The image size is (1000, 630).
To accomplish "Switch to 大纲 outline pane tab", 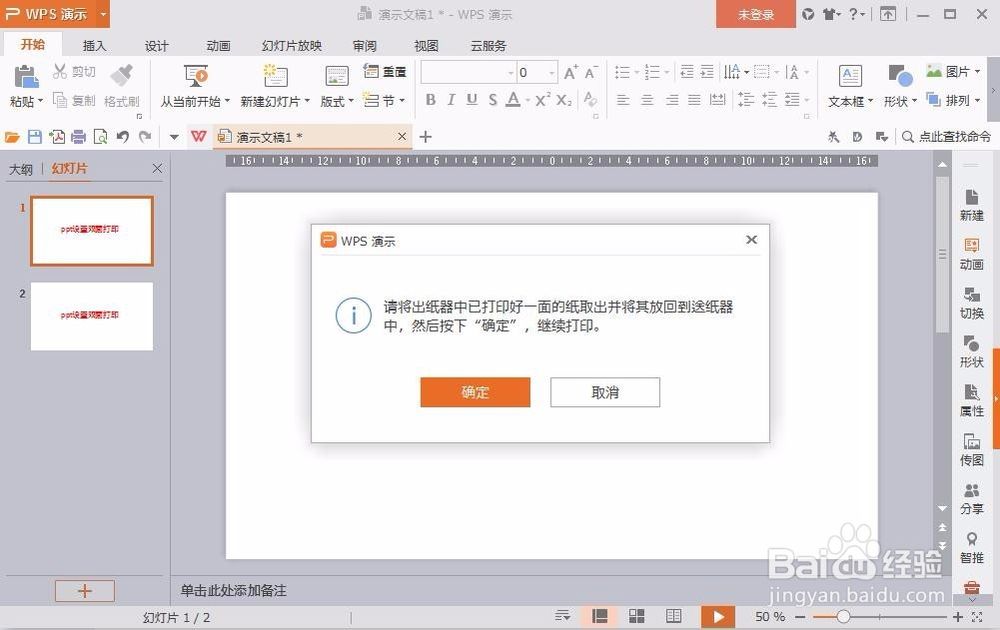I will 20,169.
